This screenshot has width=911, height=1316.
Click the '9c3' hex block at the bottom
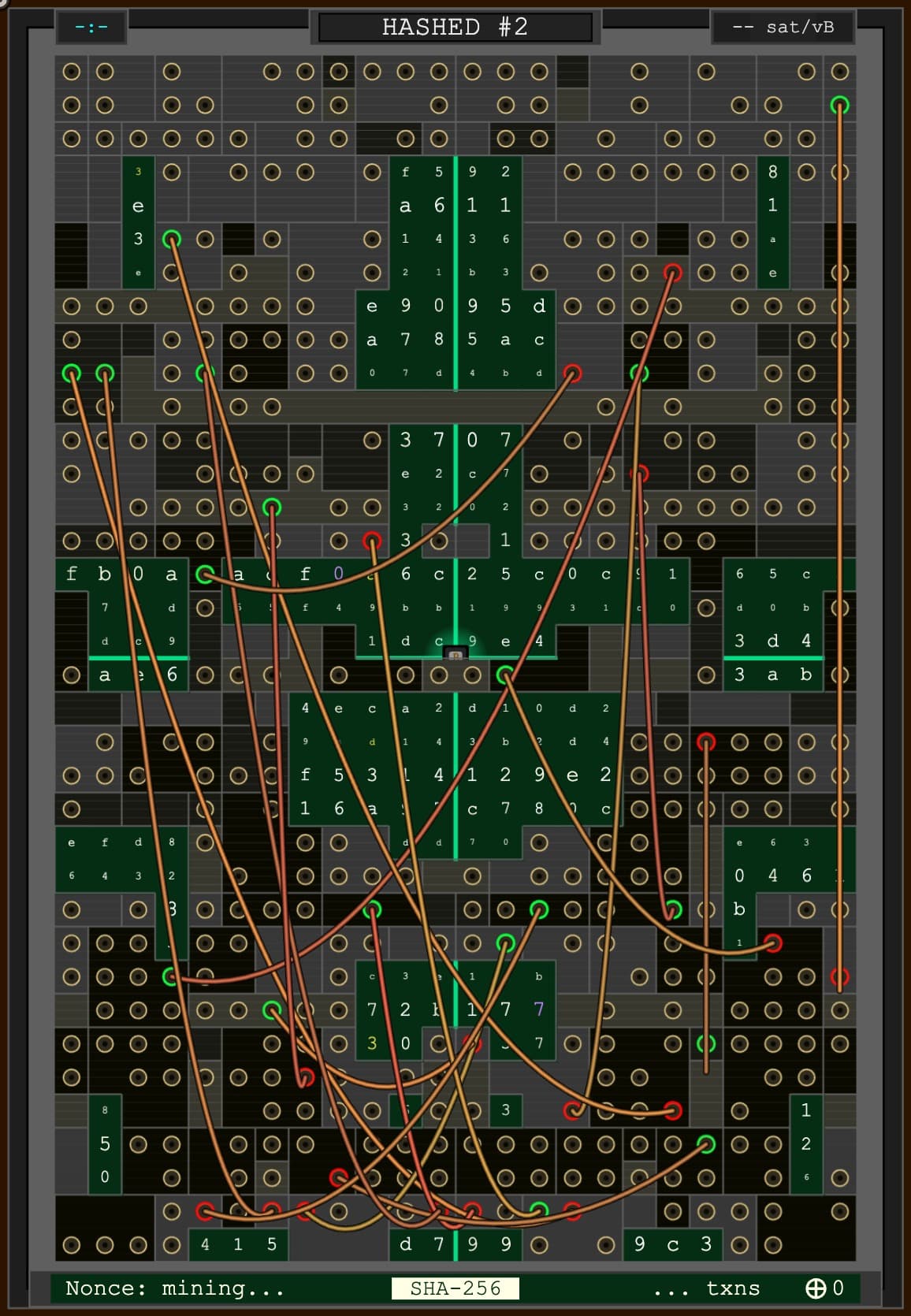672,1244
